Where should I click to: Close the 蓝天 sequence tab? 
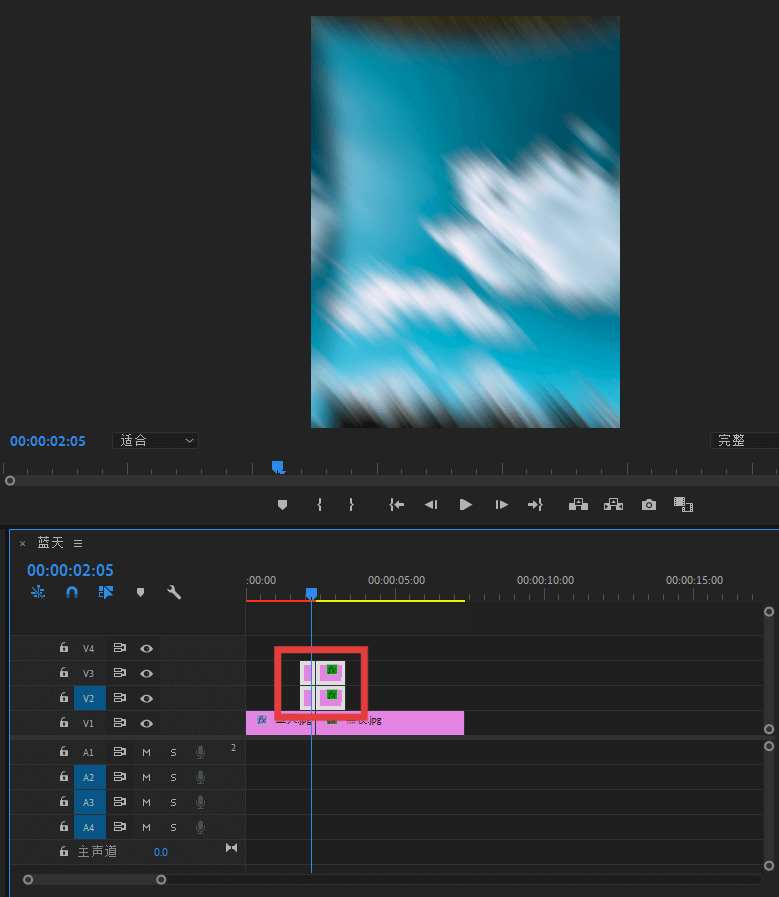(22, 544)
